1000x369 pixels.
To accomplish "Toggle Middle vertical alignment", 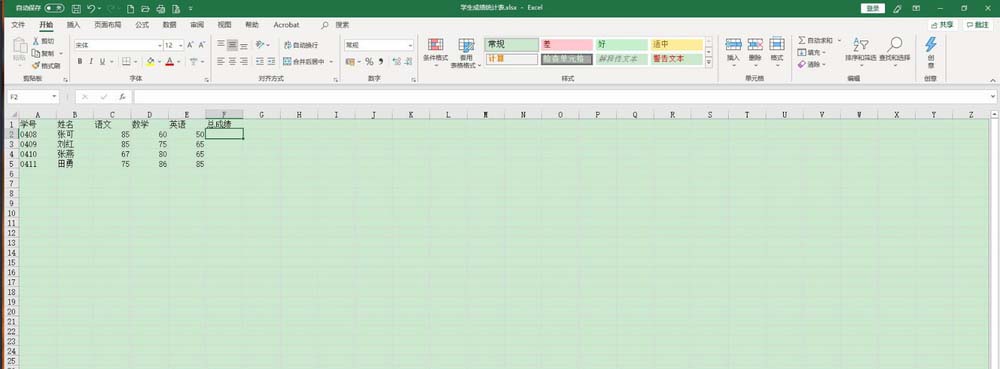I will pos(233,45).
